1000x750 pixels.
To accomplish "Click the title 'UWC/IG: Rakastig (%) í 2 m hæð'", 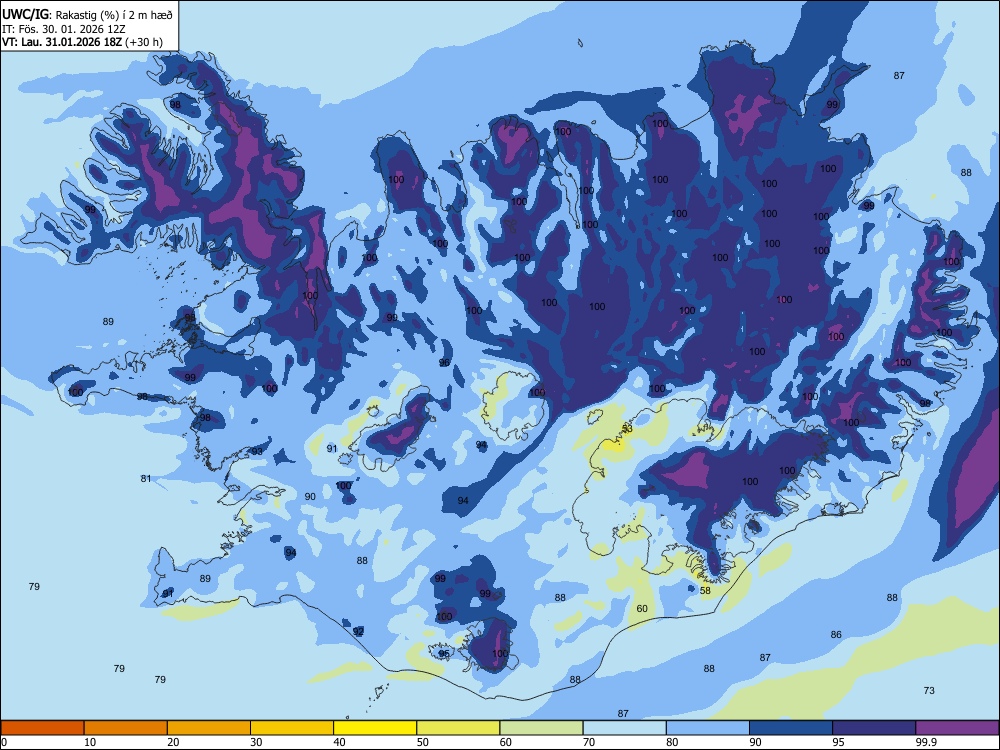I will [x=87, y=14].
